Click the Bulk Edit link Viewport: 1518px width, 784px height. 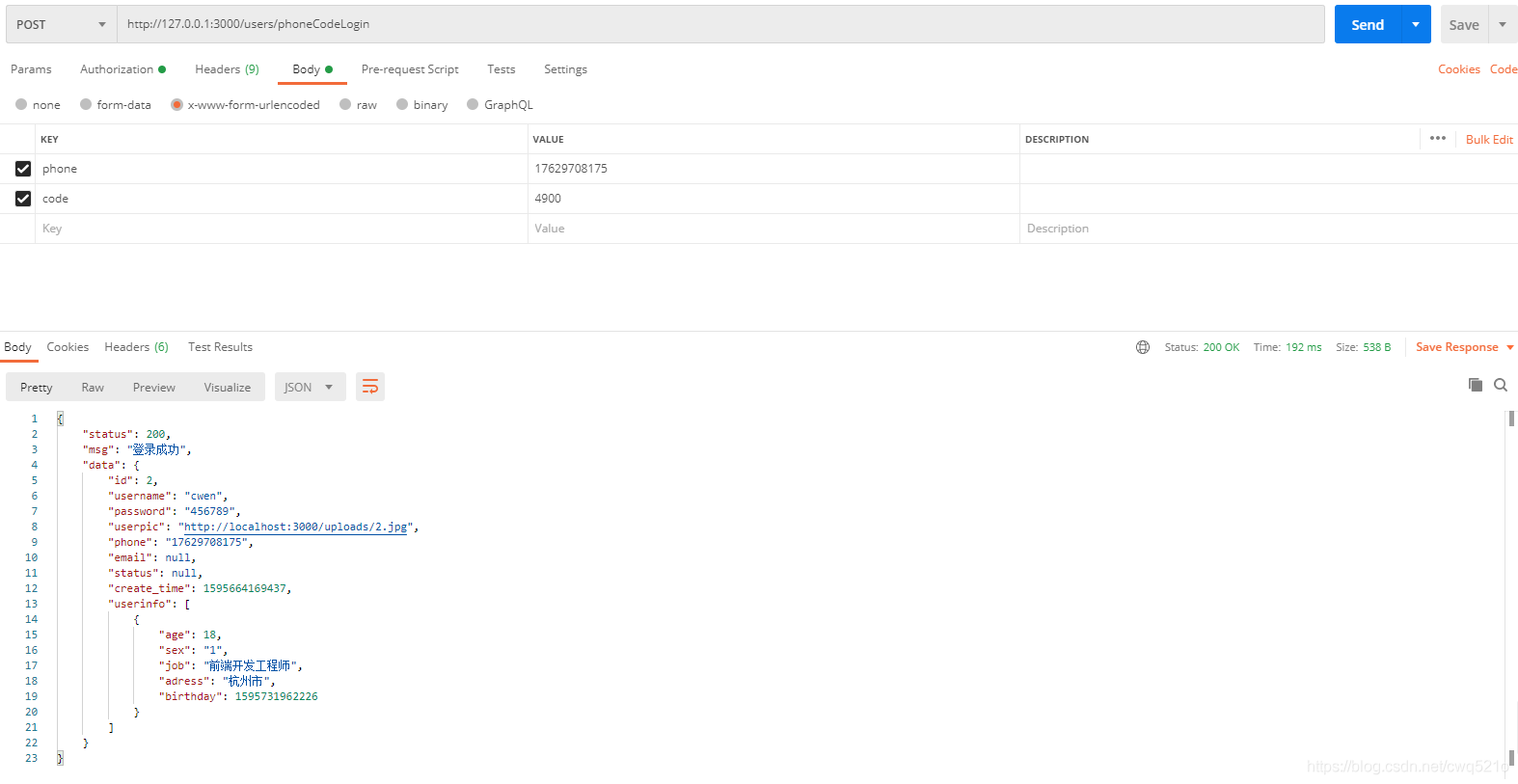(1489, 140)
